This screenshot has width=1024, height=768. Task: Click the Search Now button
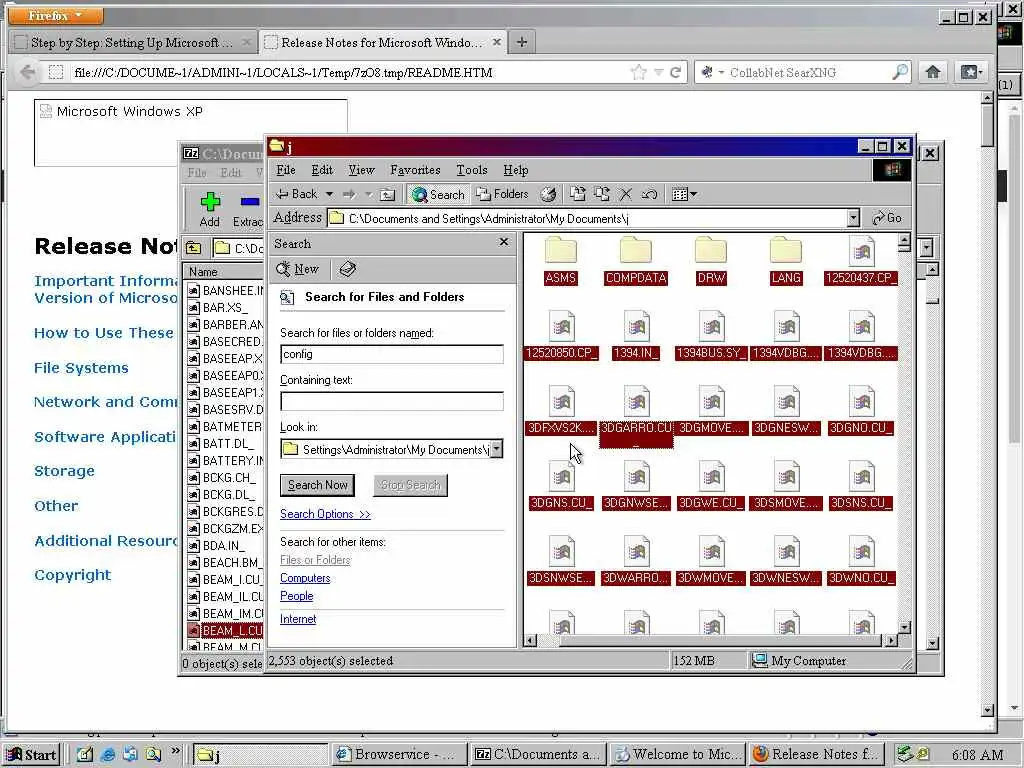click(x=317, y=485)
